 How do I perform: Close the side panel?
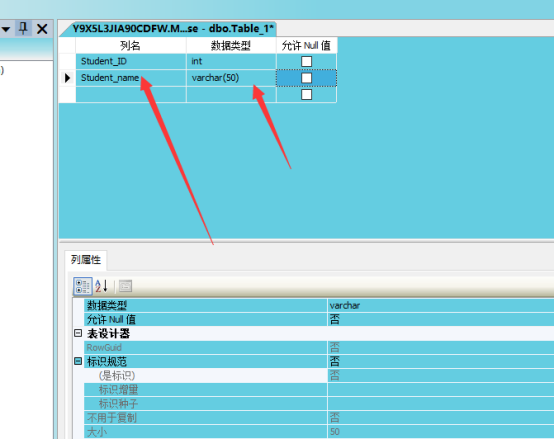tap(42, 29)
